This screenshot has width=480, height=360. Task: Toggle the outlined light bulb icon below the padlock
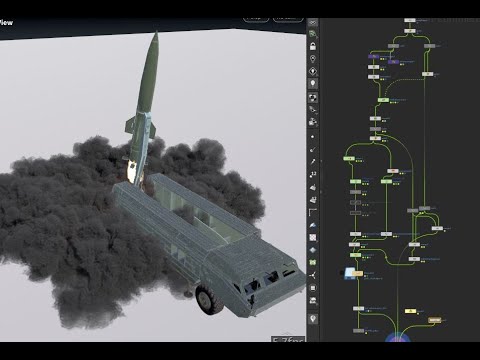(x=313, y=59)
